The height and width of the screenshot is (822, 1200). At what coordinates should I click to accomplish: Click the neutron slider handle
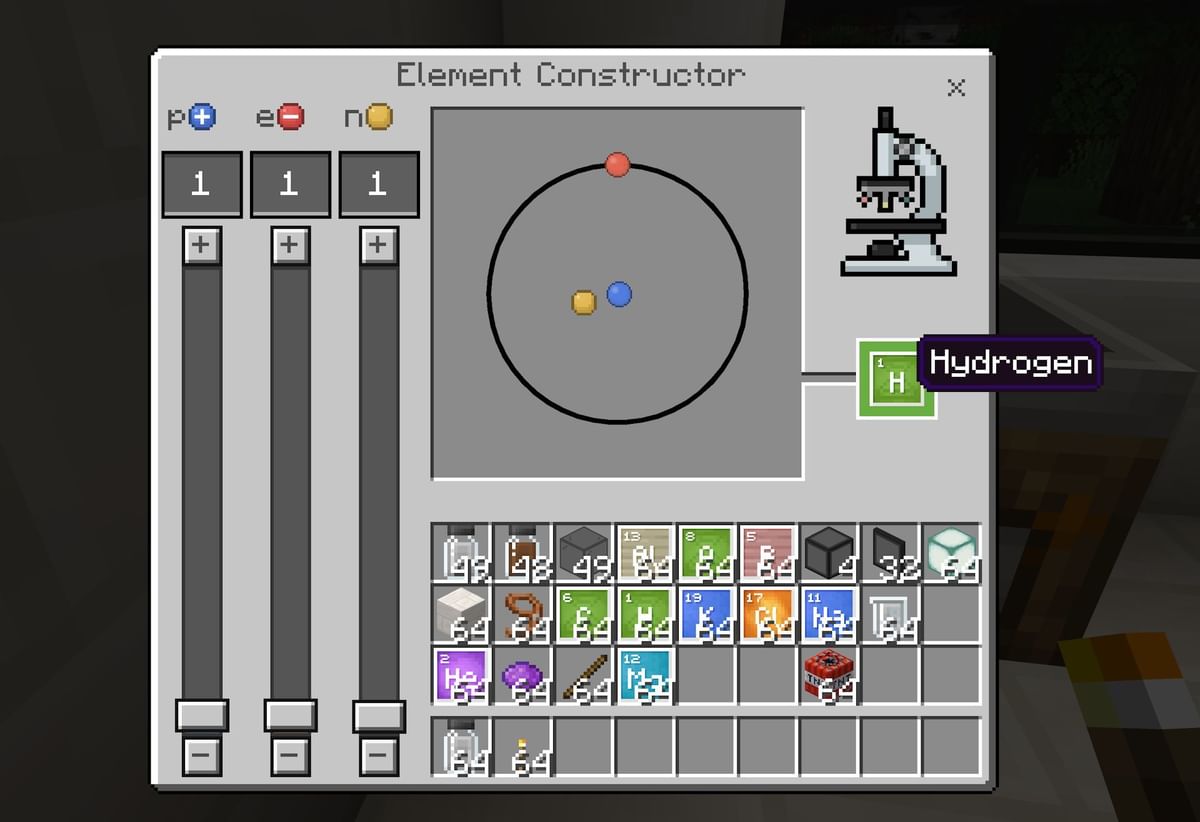(378, 716)
